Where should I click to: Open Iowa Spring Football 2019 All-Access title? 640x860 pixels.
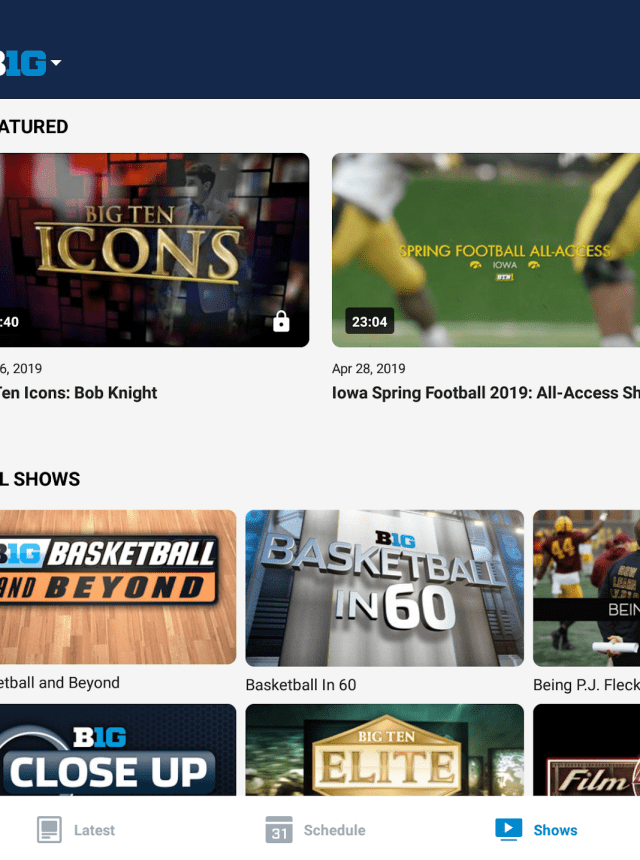486,393
